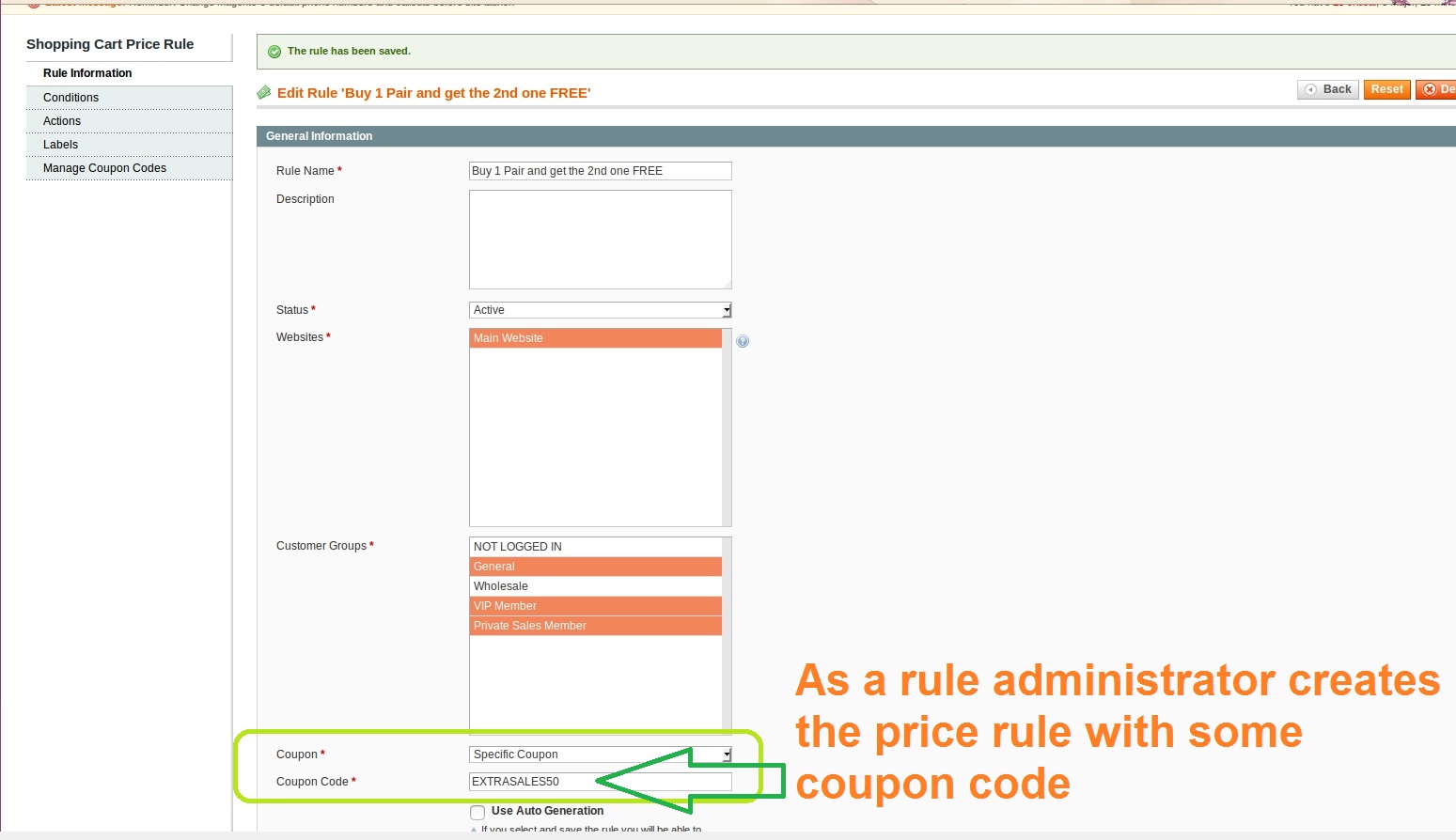Select the Wholesale customer group
This screenshot has width=1456, height=840.
click(596, 586)
